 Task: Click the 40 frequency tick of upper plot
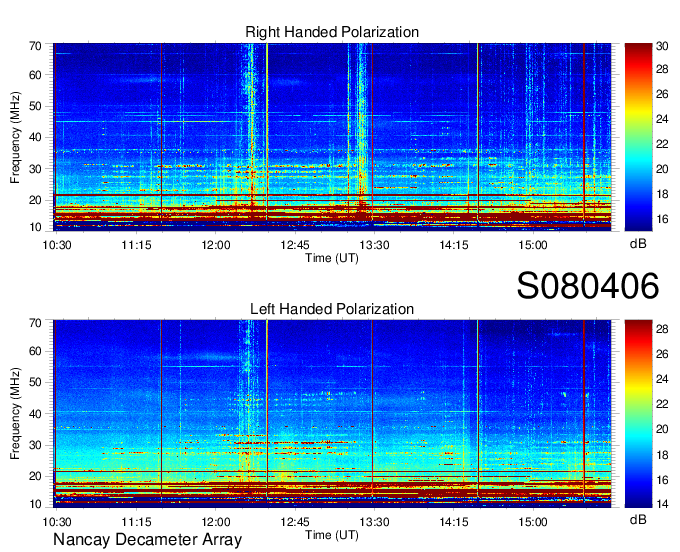[35, 137]
